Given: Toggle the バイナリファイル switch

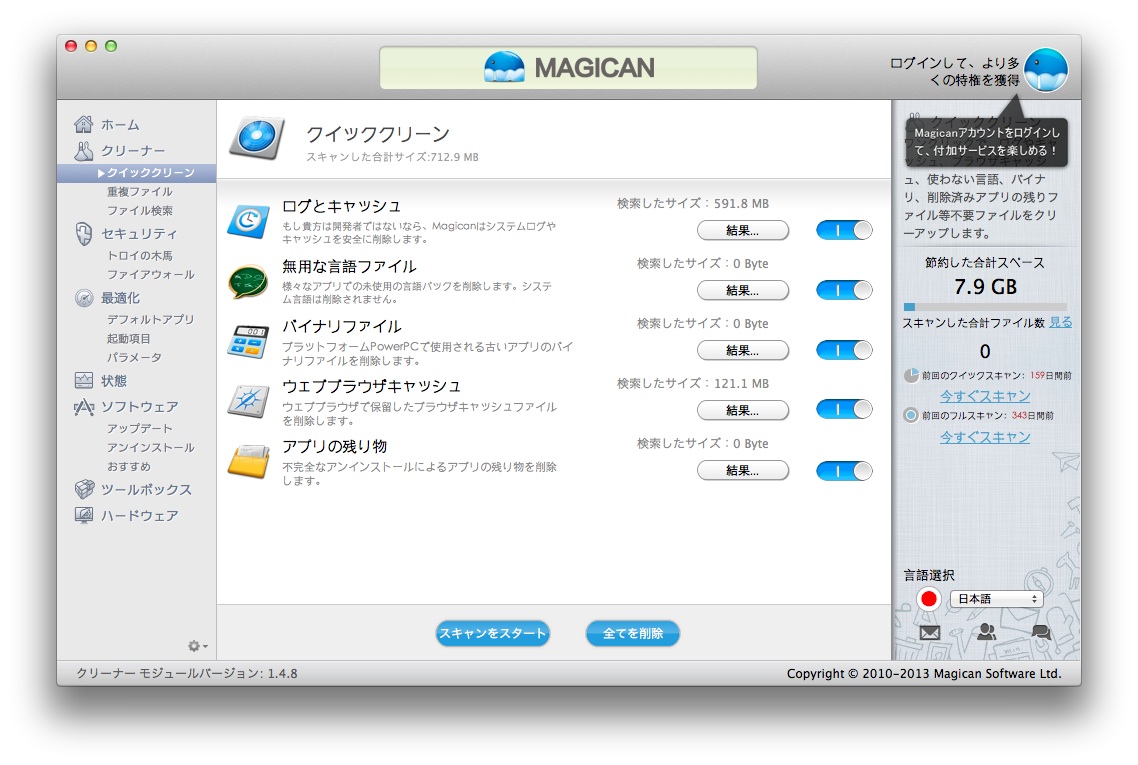Looking at the screenshot, I should pyautogui.click(x=844, y=350).
